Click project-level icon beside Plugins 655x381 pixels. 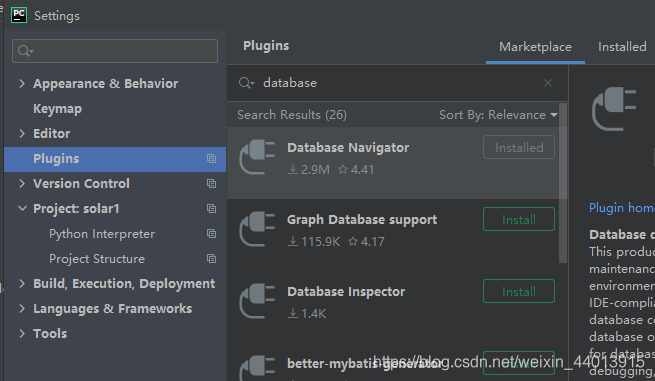[211, 159]
